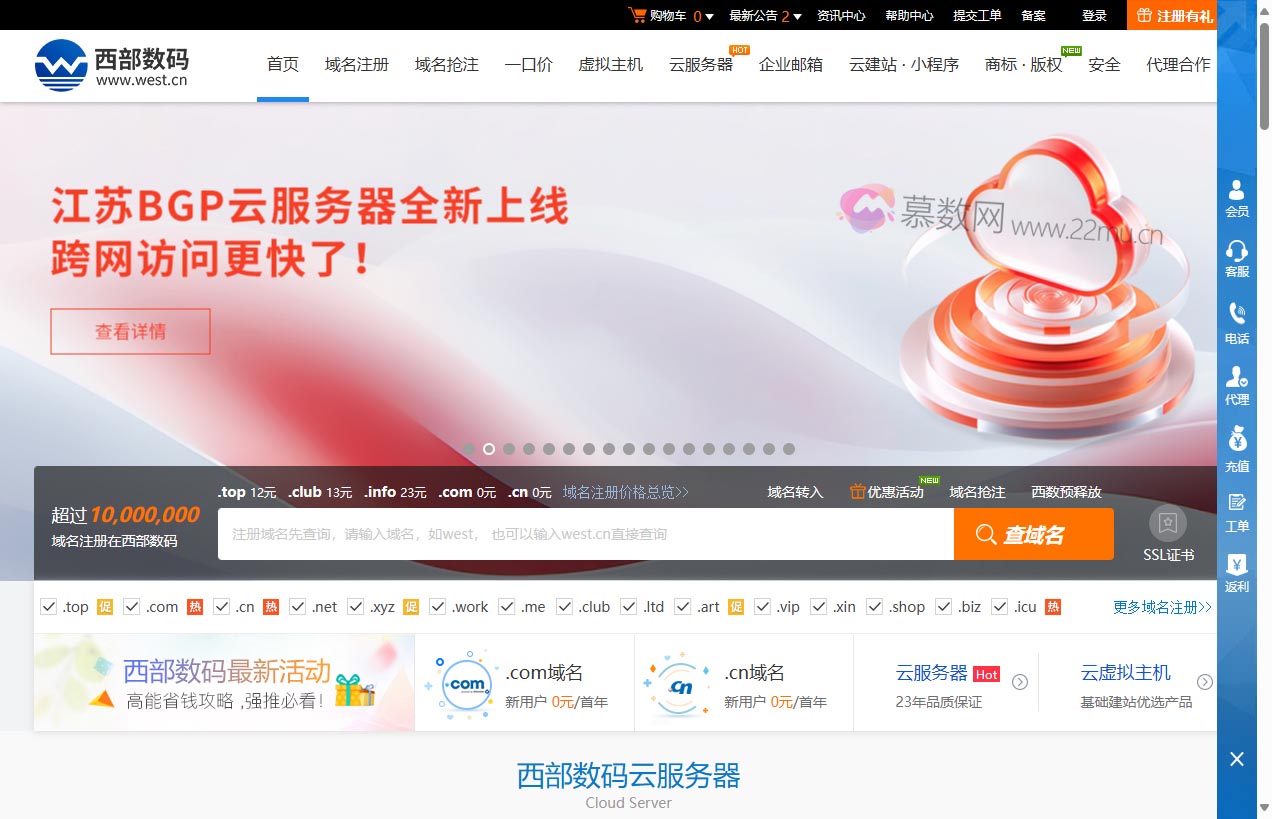Open 查看详情 on the BGP banner
The image size is (1272, 819).
130,330
